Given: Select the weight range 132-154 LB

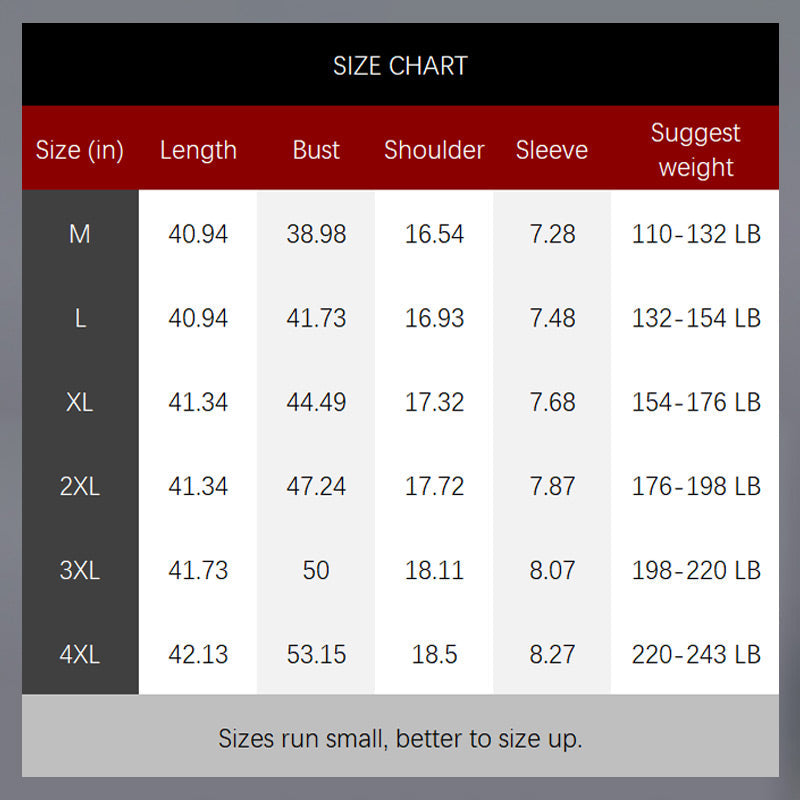Looking at the screenshot, I should (696, 318).
